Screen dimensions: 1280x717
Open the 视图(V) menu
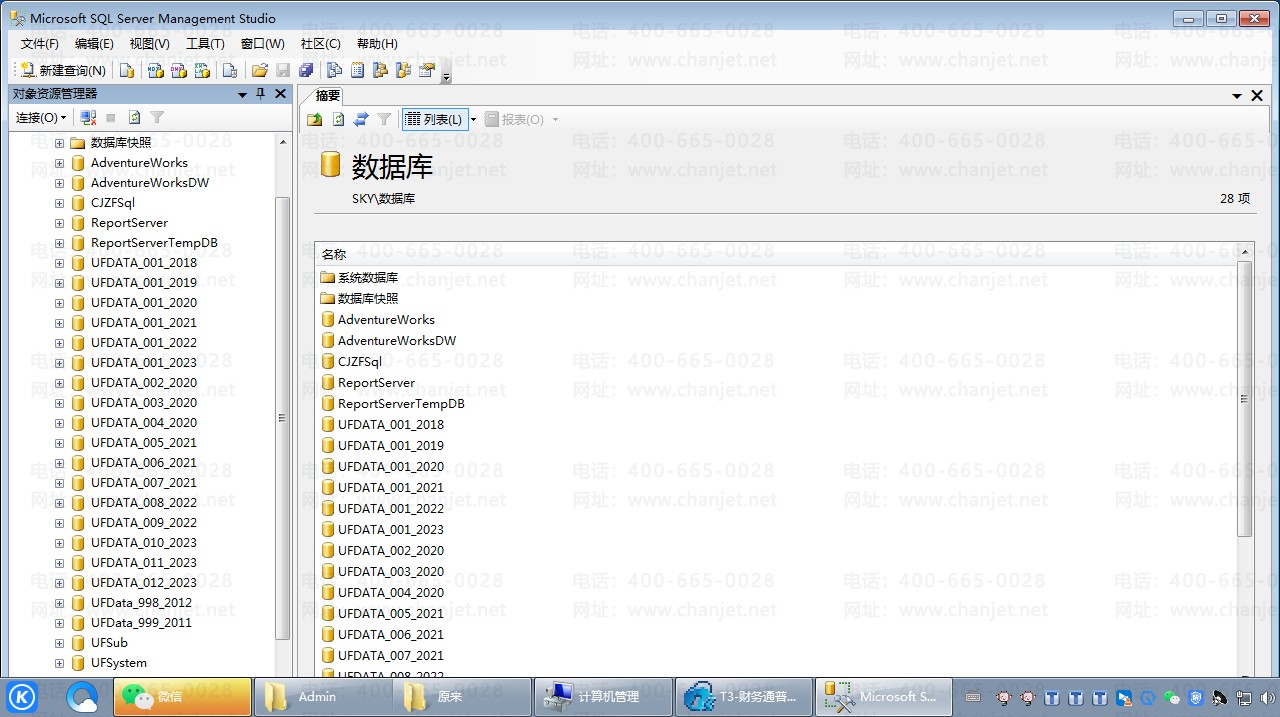[x=150, y=44]
